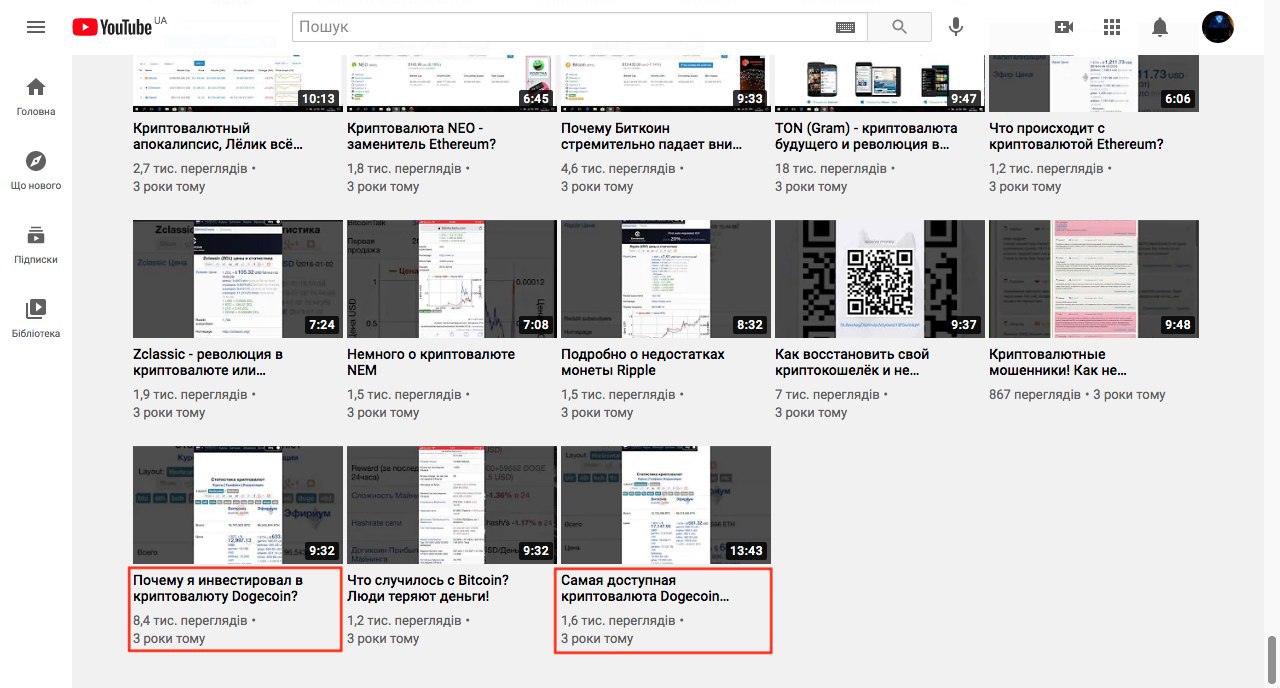
Task: Open 'Почему я инвестировал в криптовалюту Dogecoin?' title
Action: (218, 588)
